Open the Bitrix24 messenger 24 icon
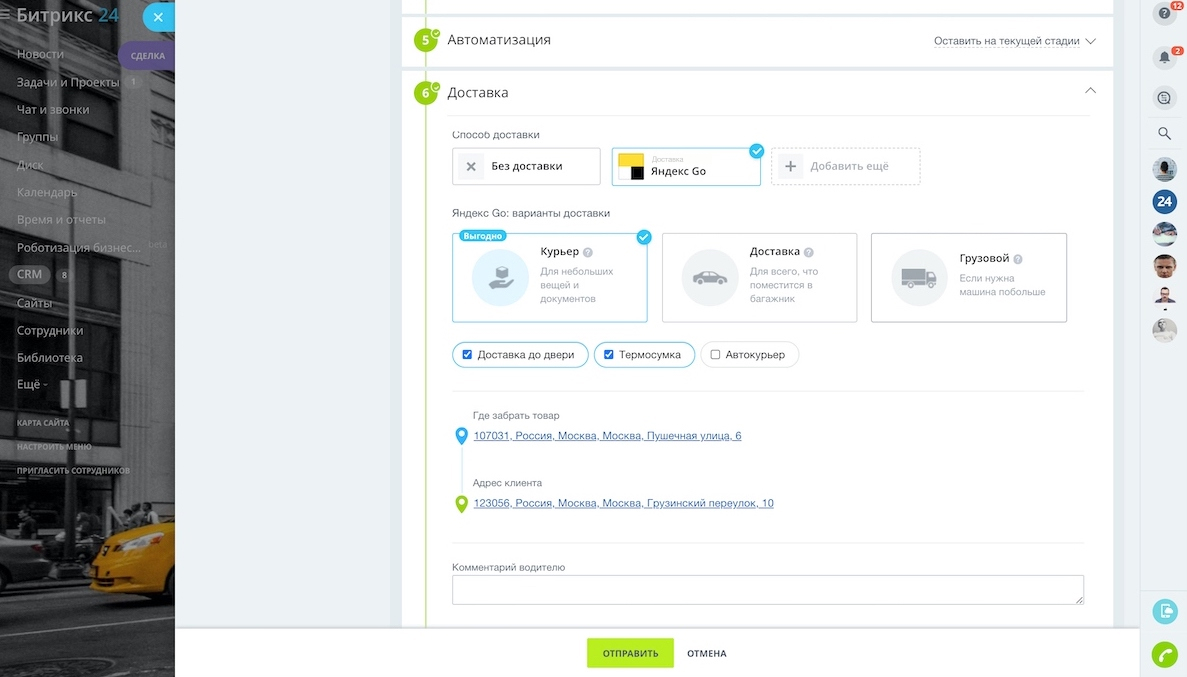The image size is (1187, 677). pos(1163,201)
